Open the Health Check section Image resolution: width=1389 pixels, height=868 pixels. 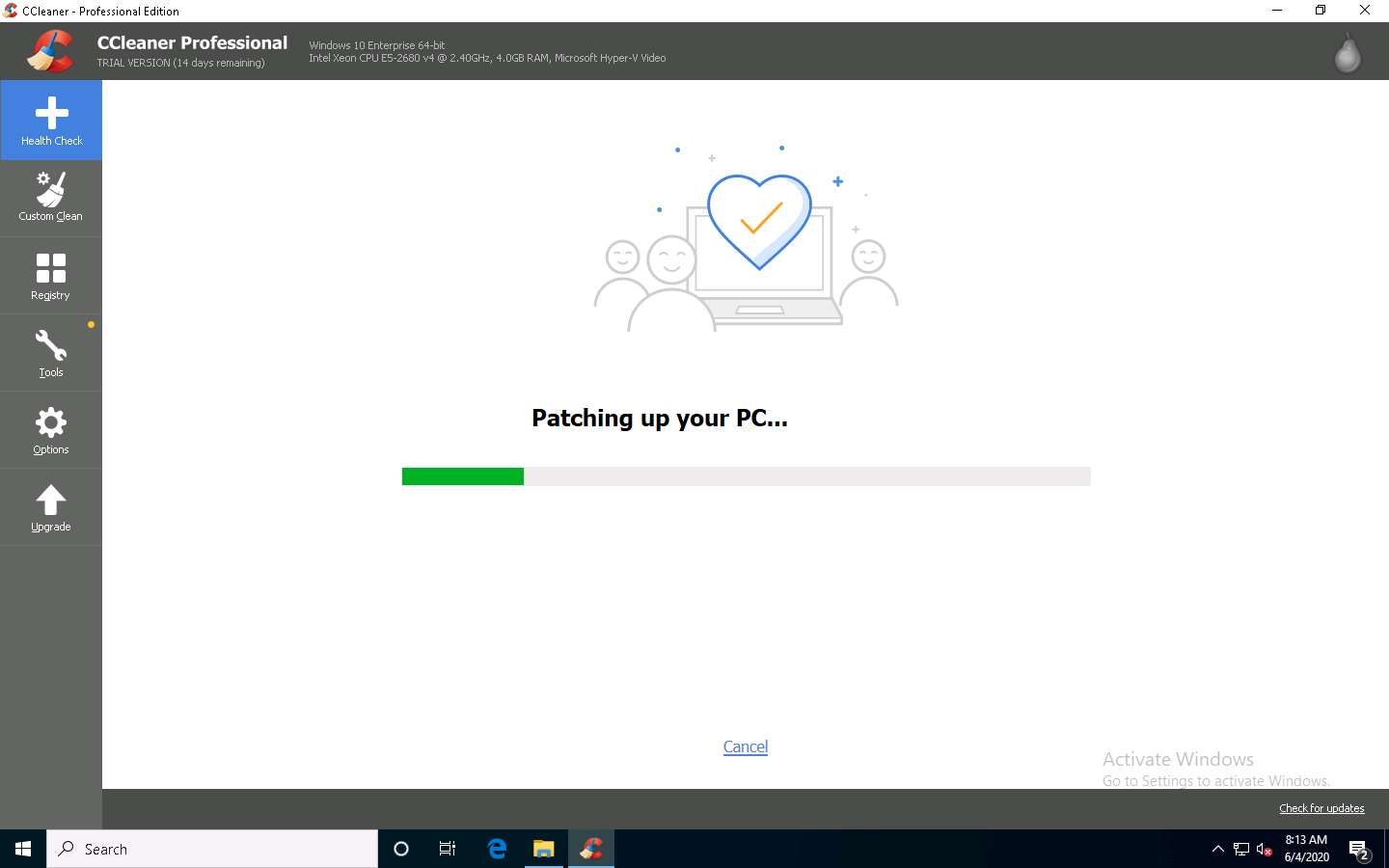[51, 121]
